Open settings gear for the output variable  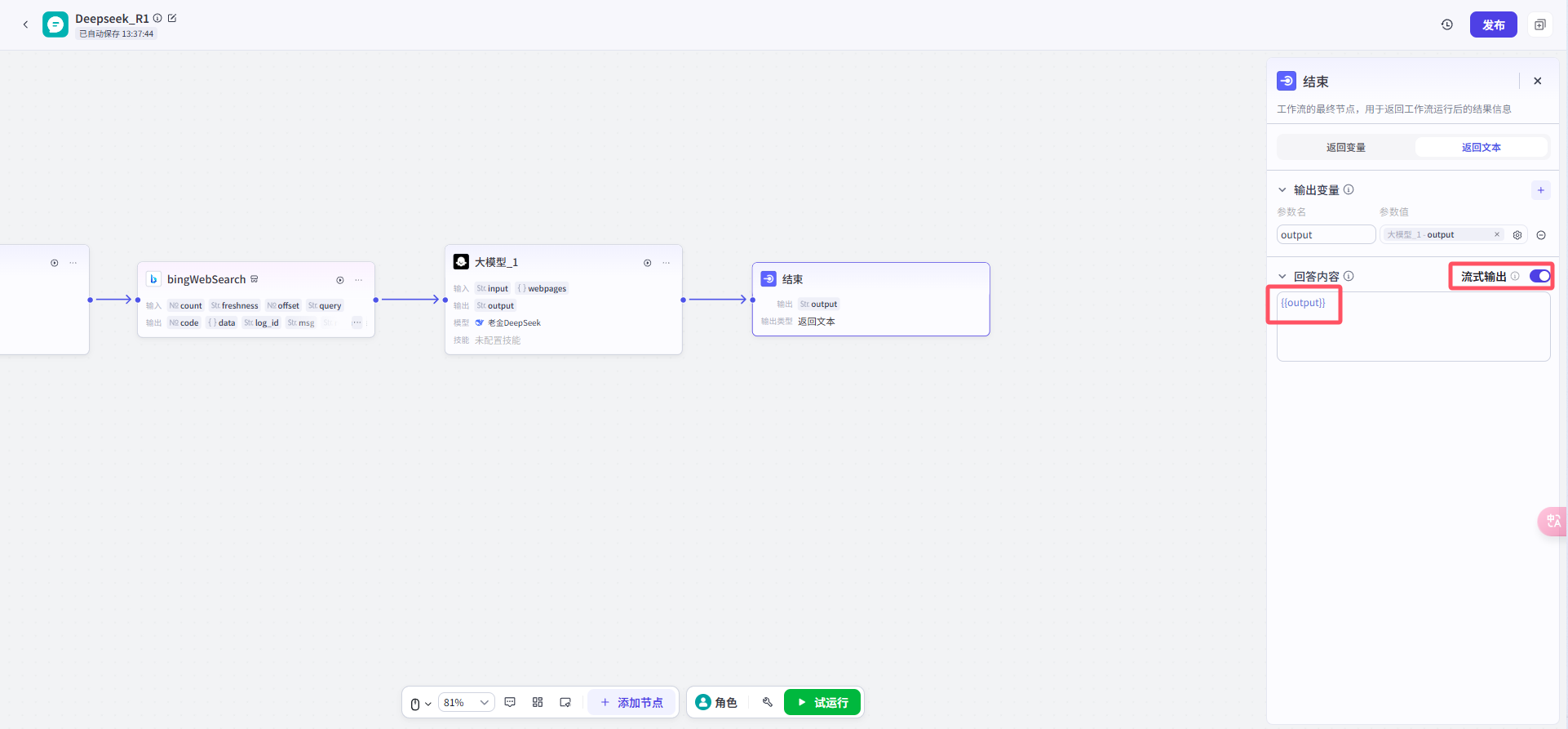pos(1517,235)
